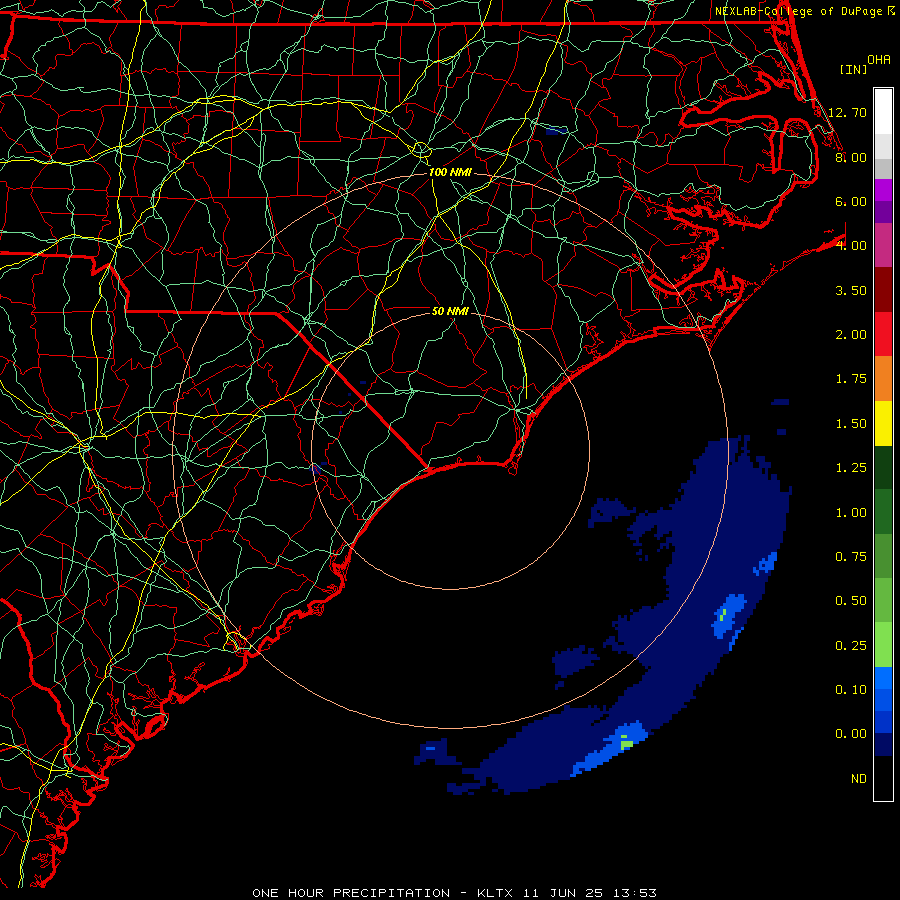Click the ONE HOUR PRECIPITATION caption text
The height and width of the screenshot is (900, 900).
(x=351, y=893)
